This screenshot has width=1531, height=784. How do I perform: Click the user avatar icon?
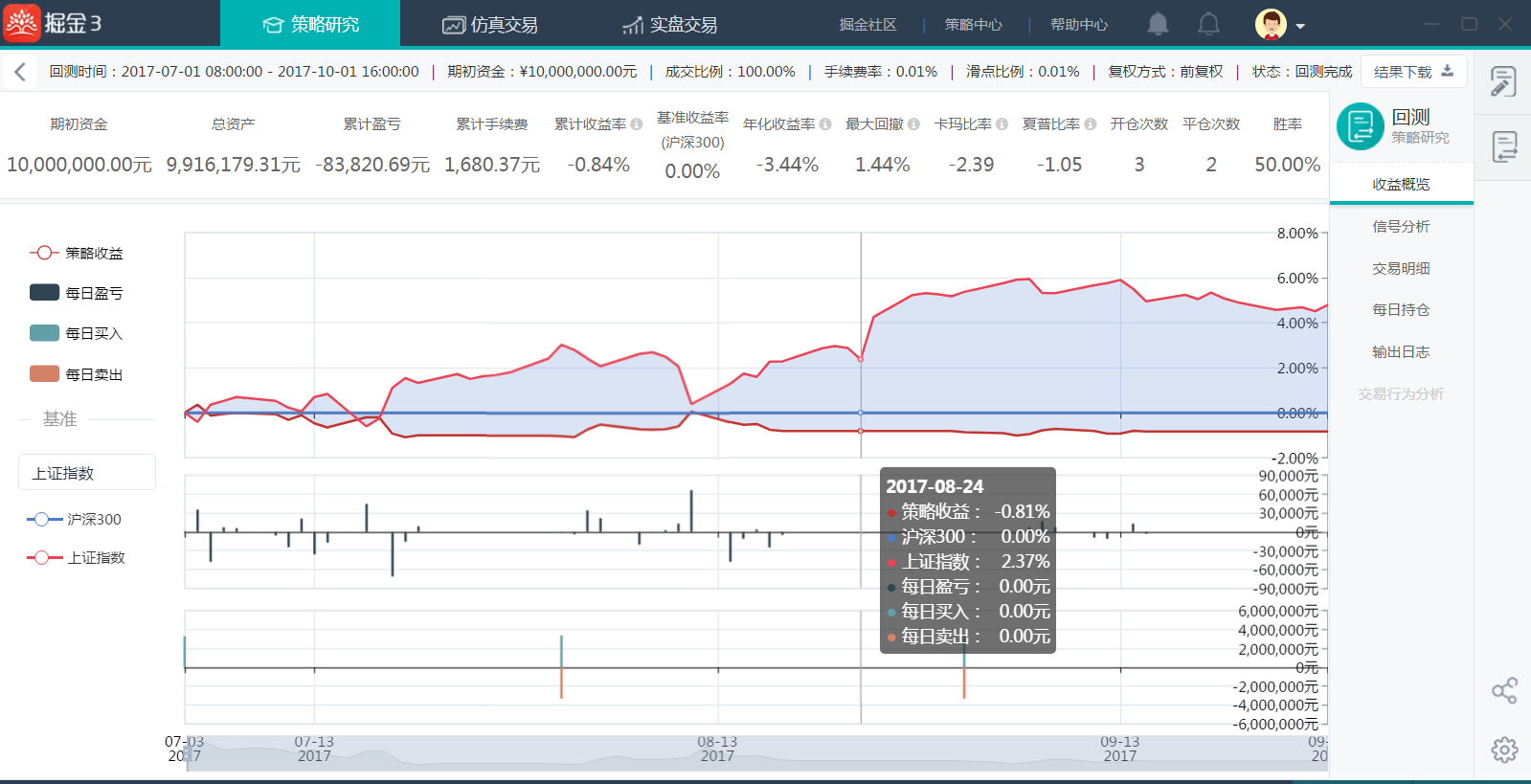pyautogui.click(x=1271, y=25)
